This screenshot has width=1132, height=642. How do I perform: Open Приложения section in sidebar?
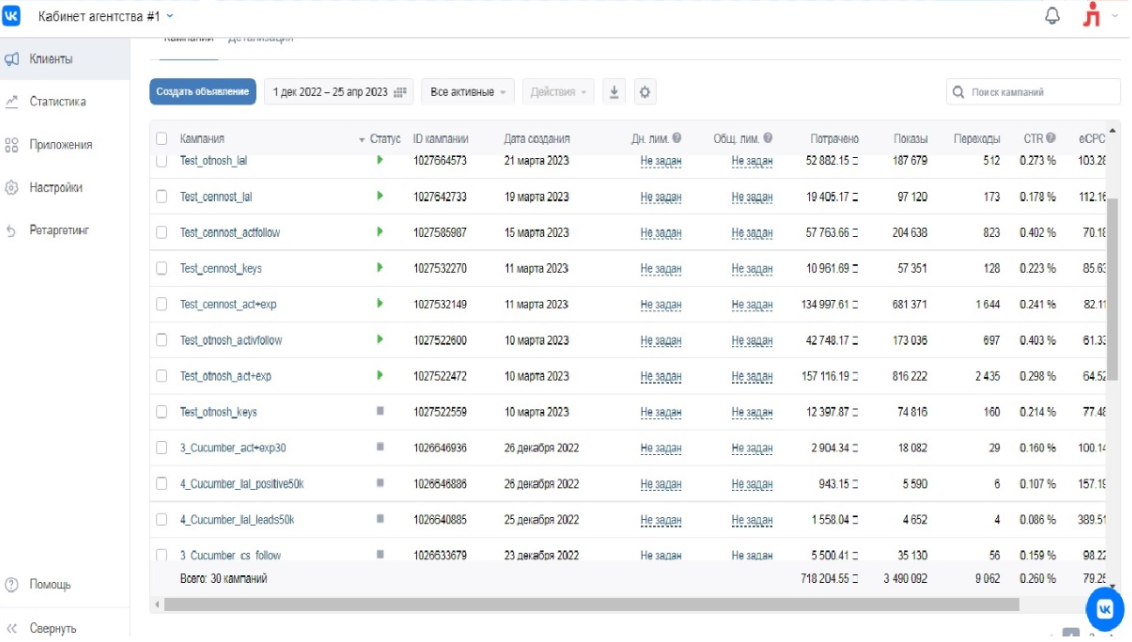[x=65, y=145]
